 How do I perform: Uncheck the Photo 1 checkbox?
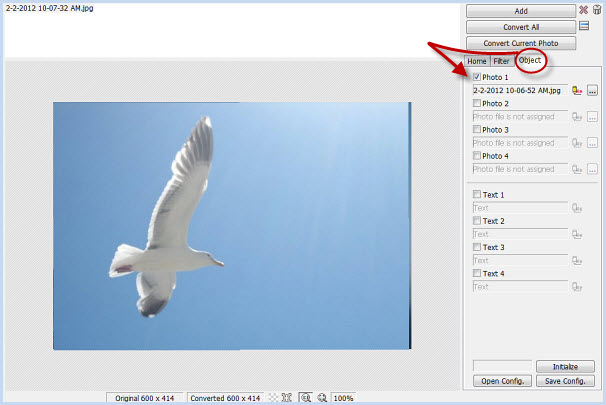(x=477, y=77)
